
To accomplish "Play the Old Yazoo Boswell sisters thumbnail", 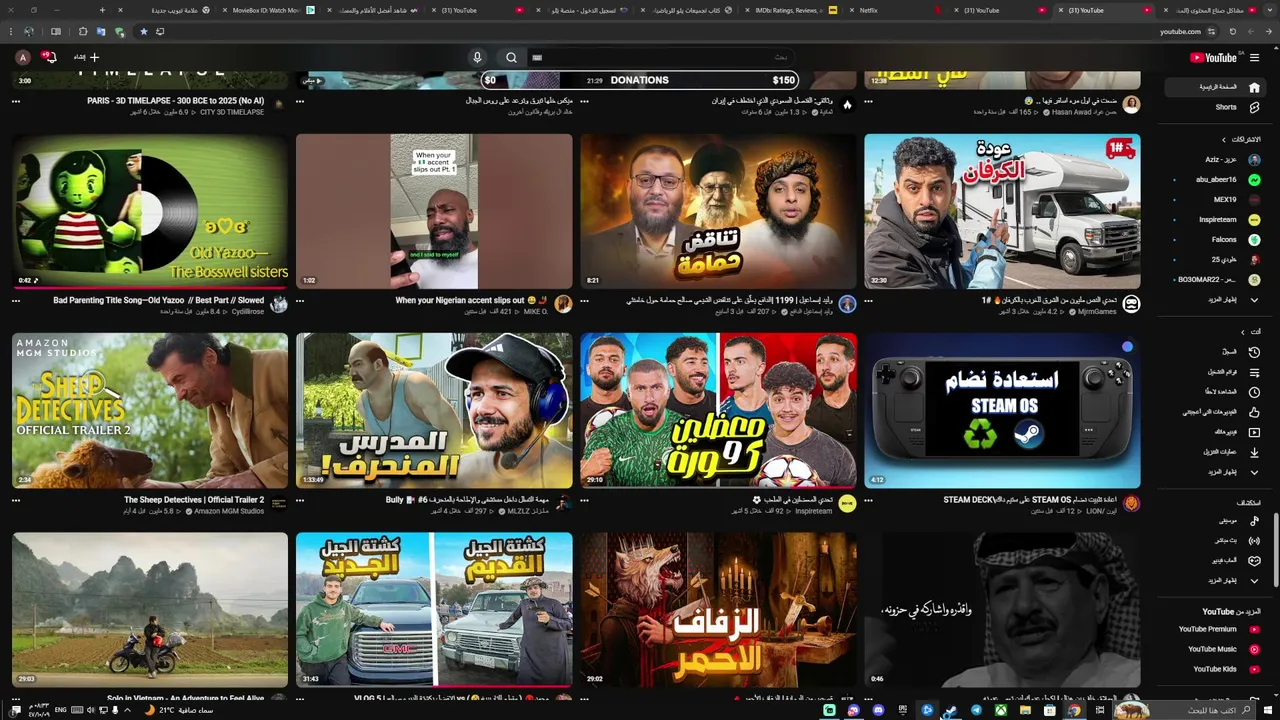I will coord(150,211).
